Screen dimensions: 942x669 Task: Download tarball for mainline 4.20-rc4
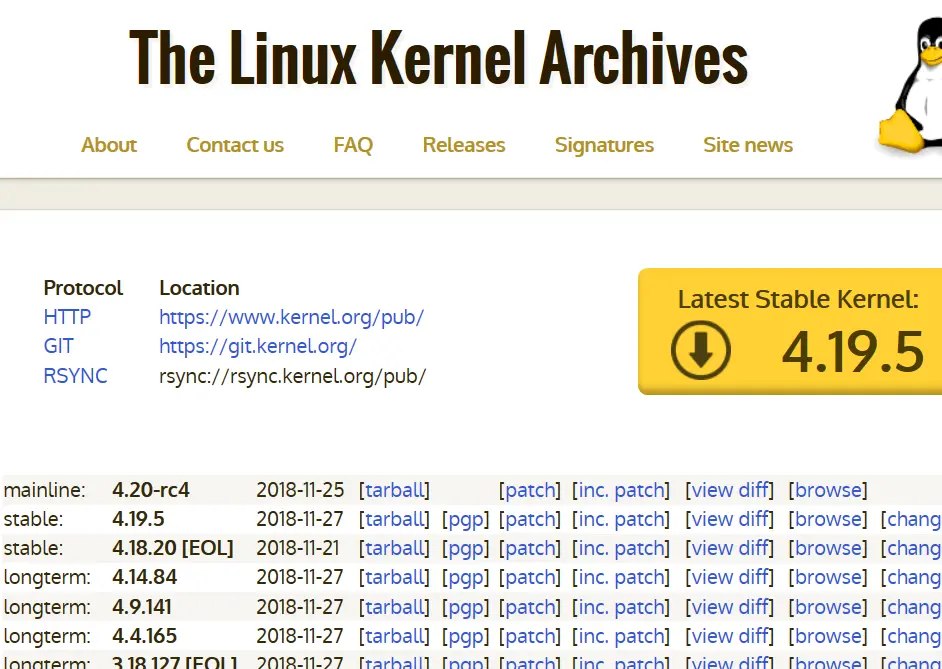(395, 490)
